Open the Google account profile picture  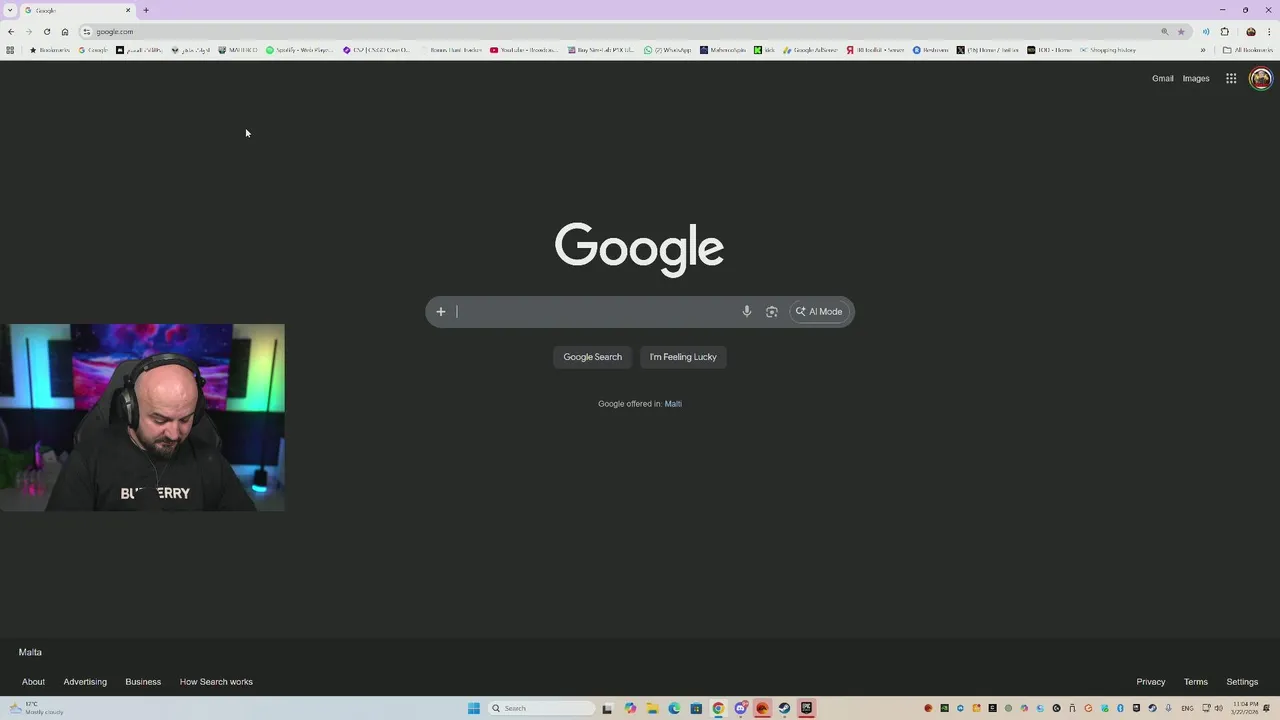coord(1260,78)
